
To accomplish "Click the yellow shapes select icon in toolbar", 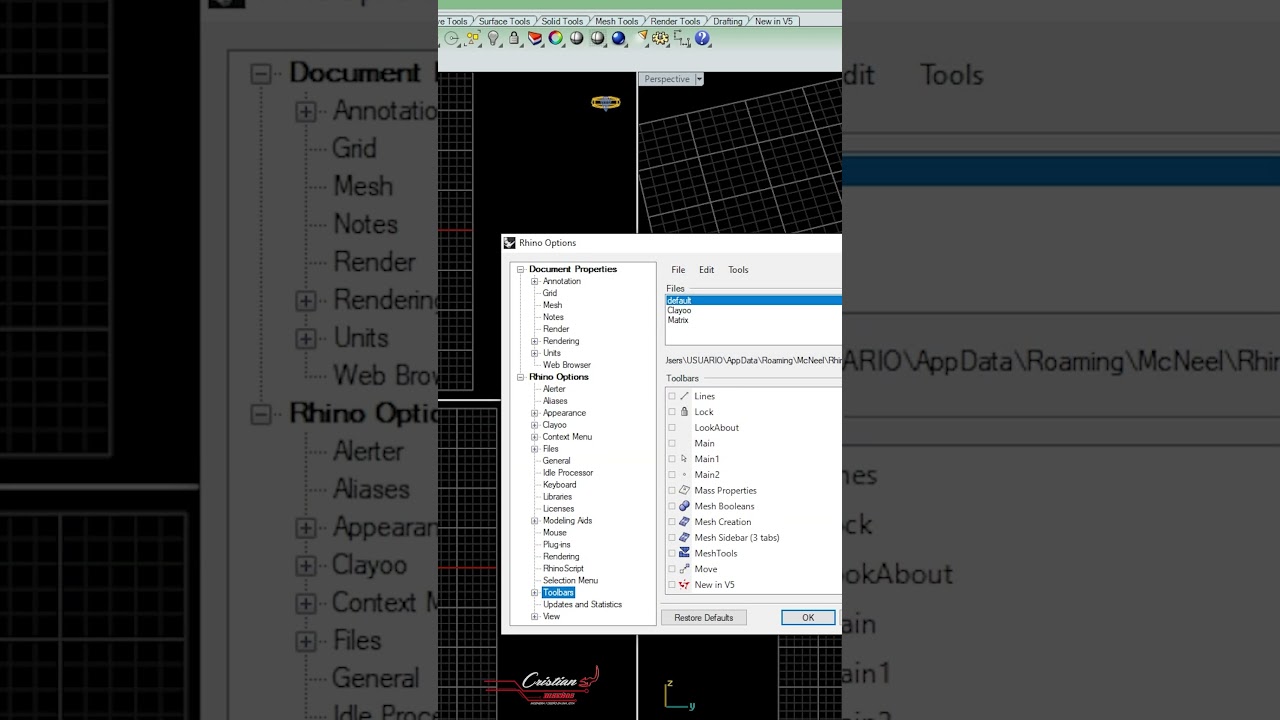I will 473,38.
